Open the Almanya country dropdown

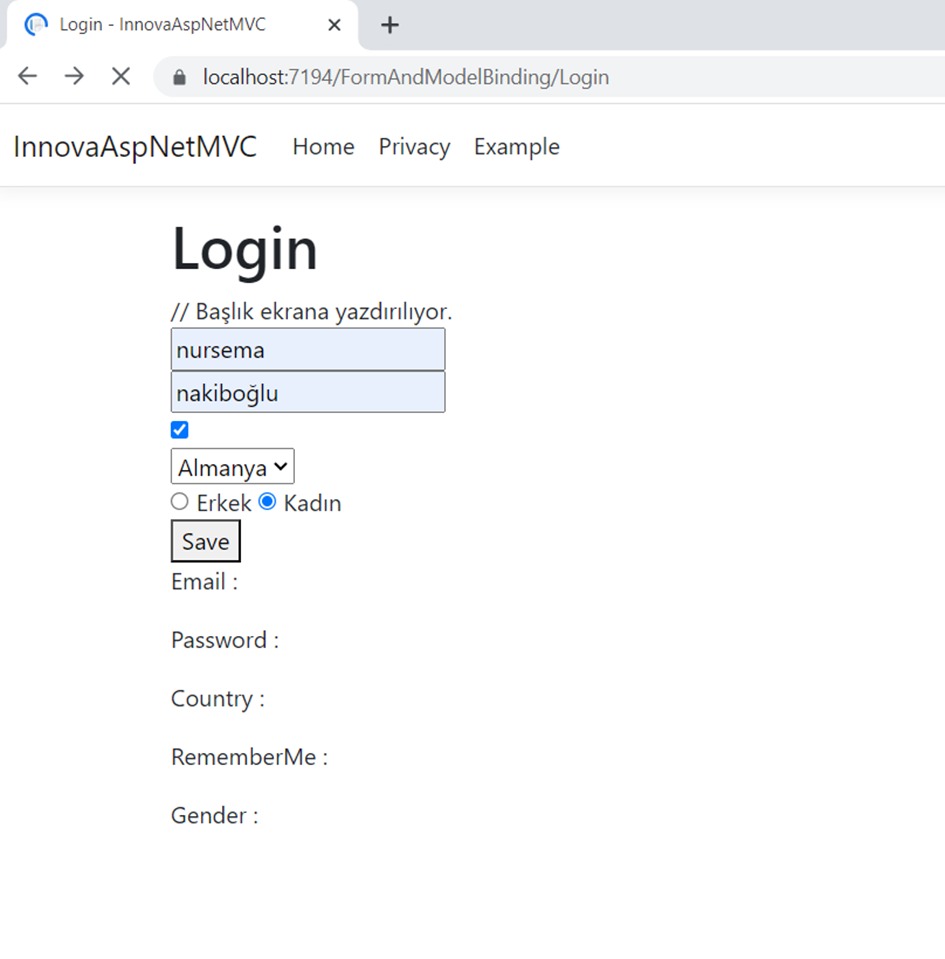[x=232, y=467]
